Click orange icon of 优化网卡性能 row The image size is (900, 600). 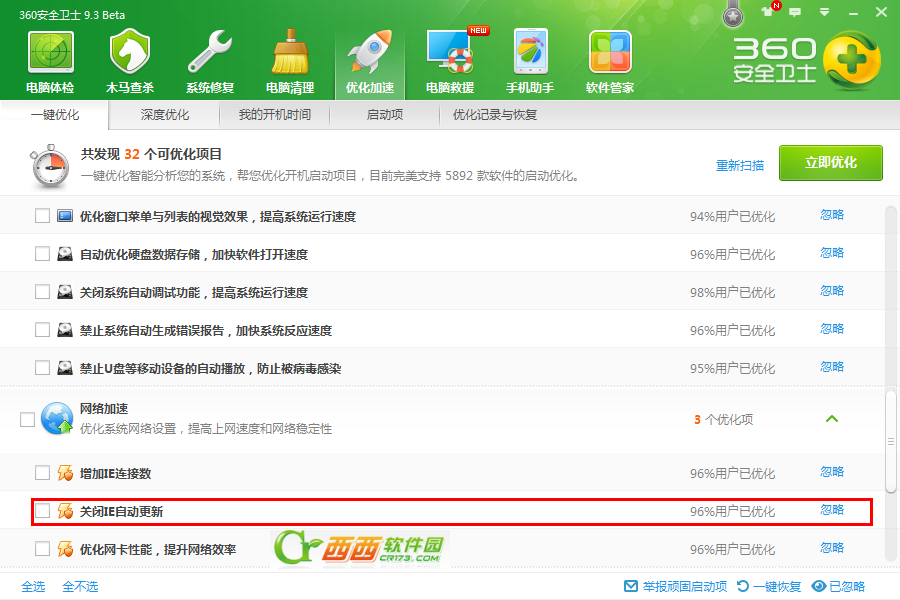[x=65, y=549]
